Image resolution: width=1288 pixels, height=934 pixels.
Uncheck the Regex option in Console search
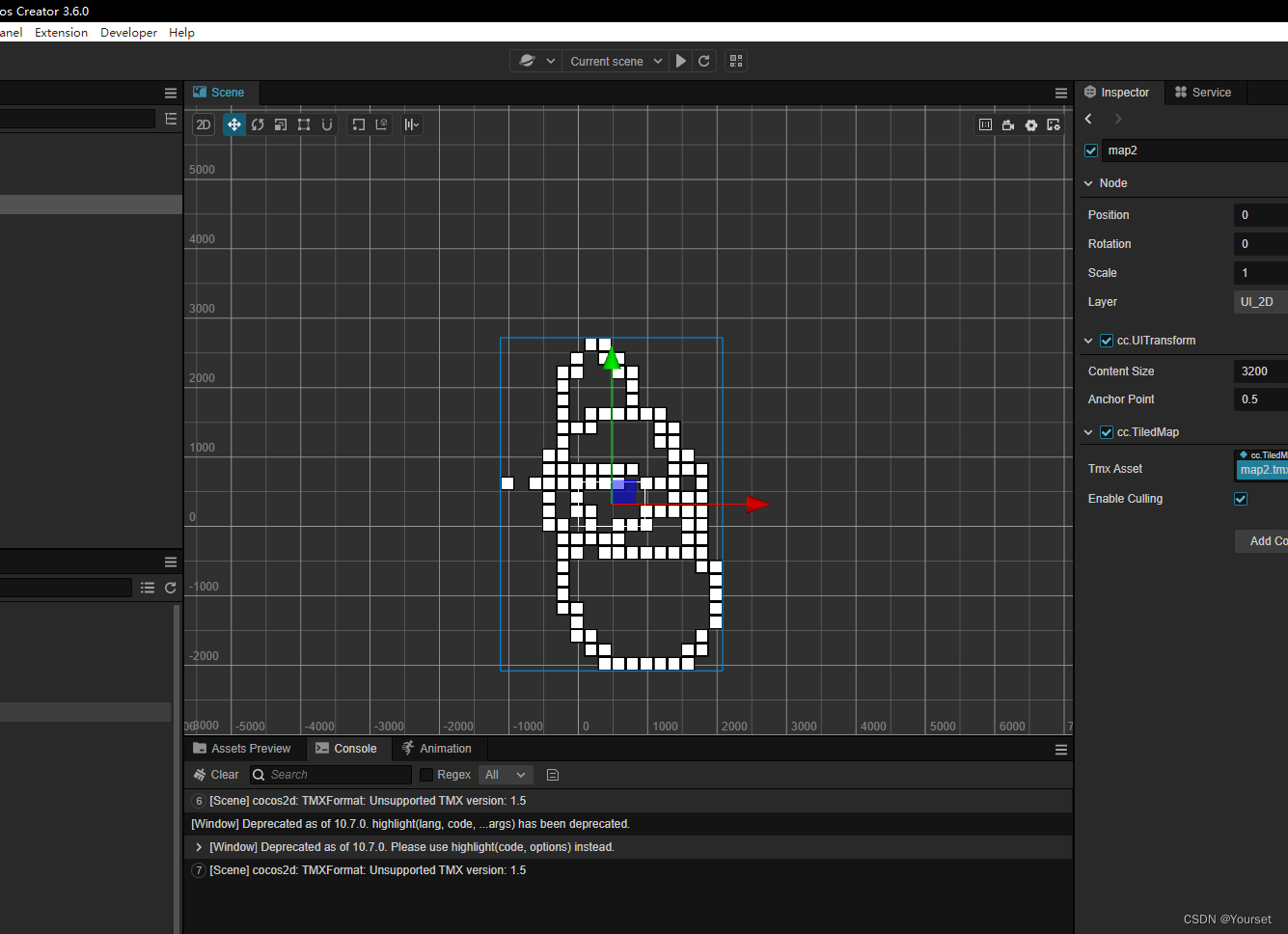coord(426,774)
